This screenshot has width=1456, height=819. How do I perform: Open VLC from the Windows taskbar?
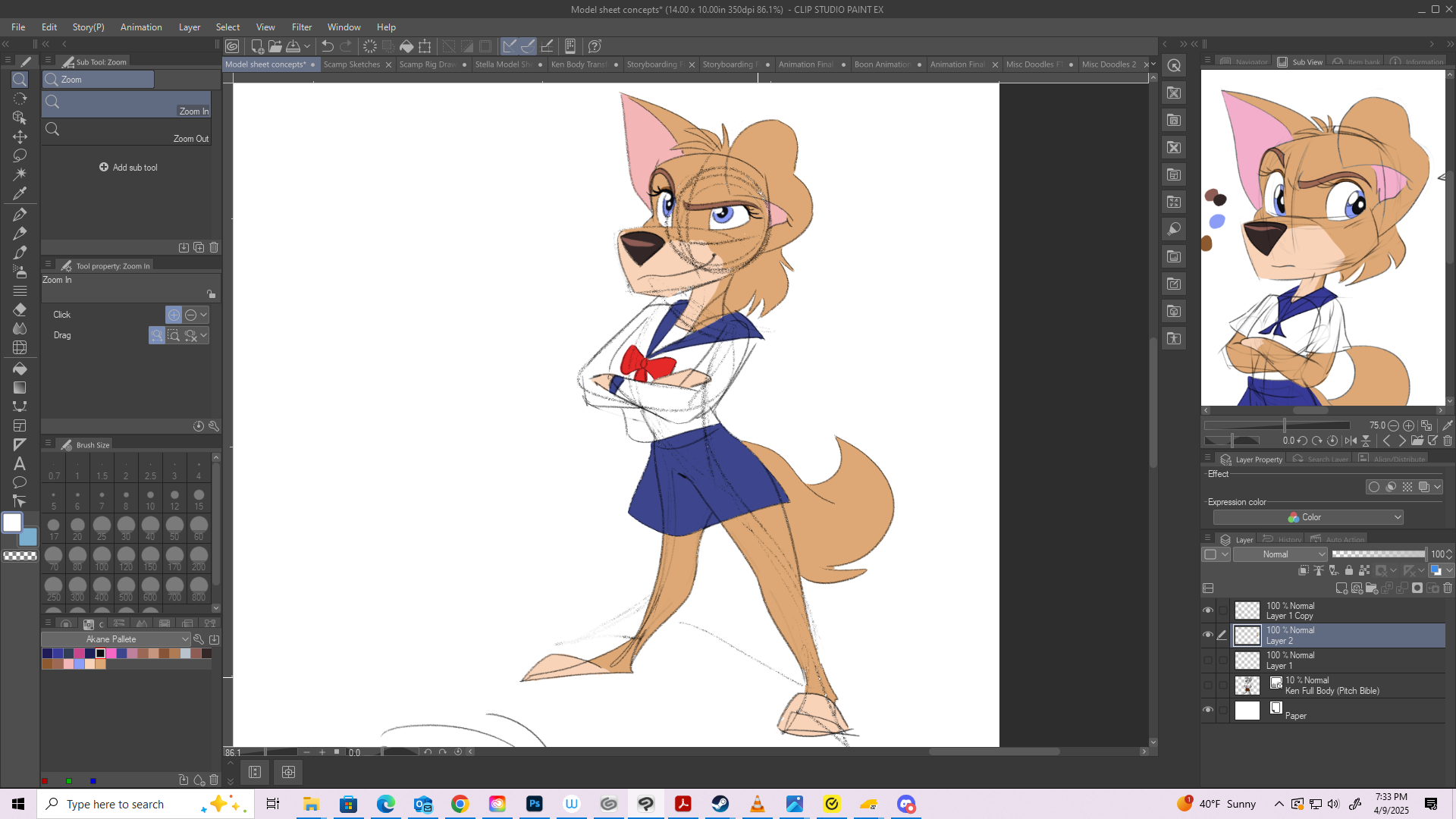(757, 804)
